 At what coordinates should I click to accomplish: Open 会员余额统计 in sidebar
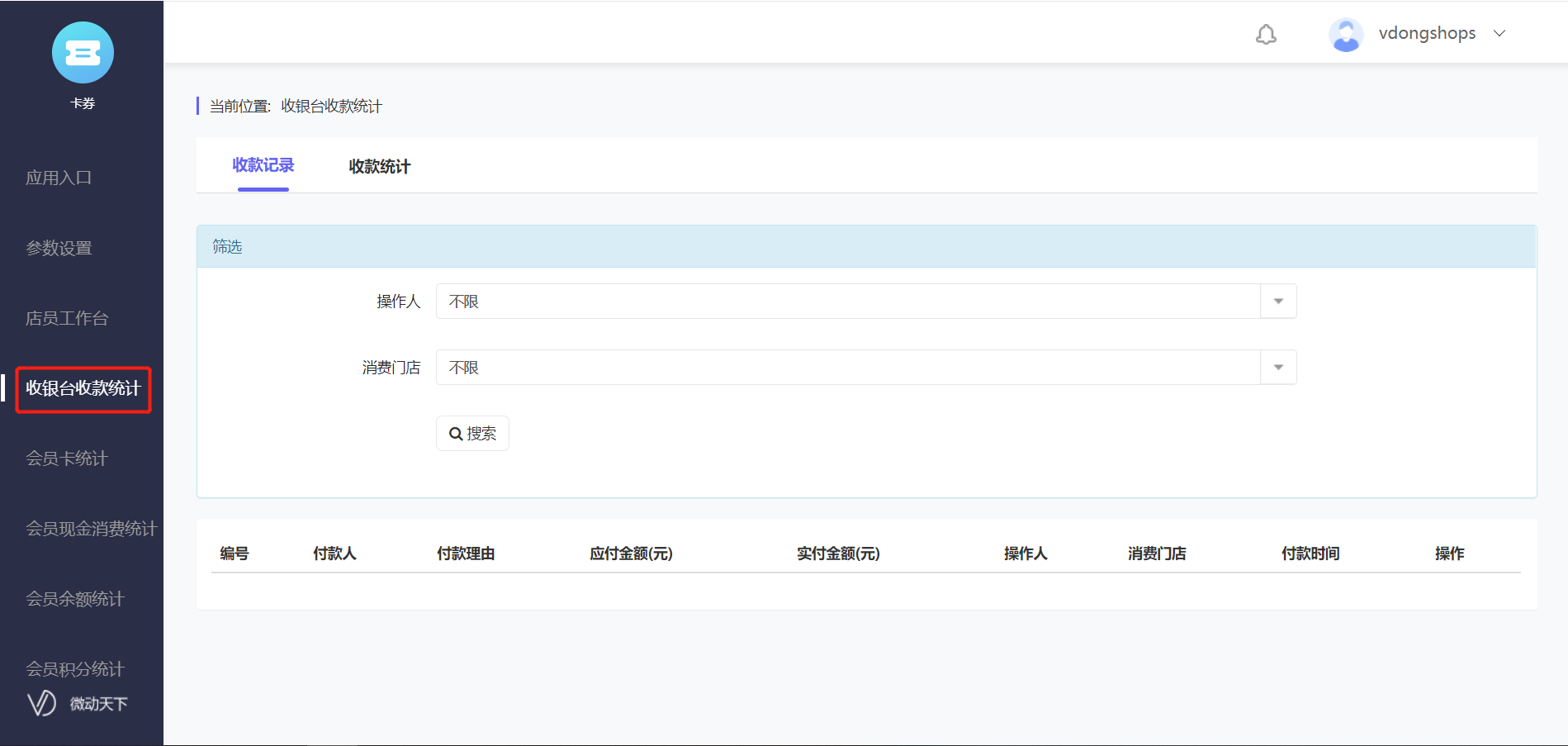(x=75, y=599)
